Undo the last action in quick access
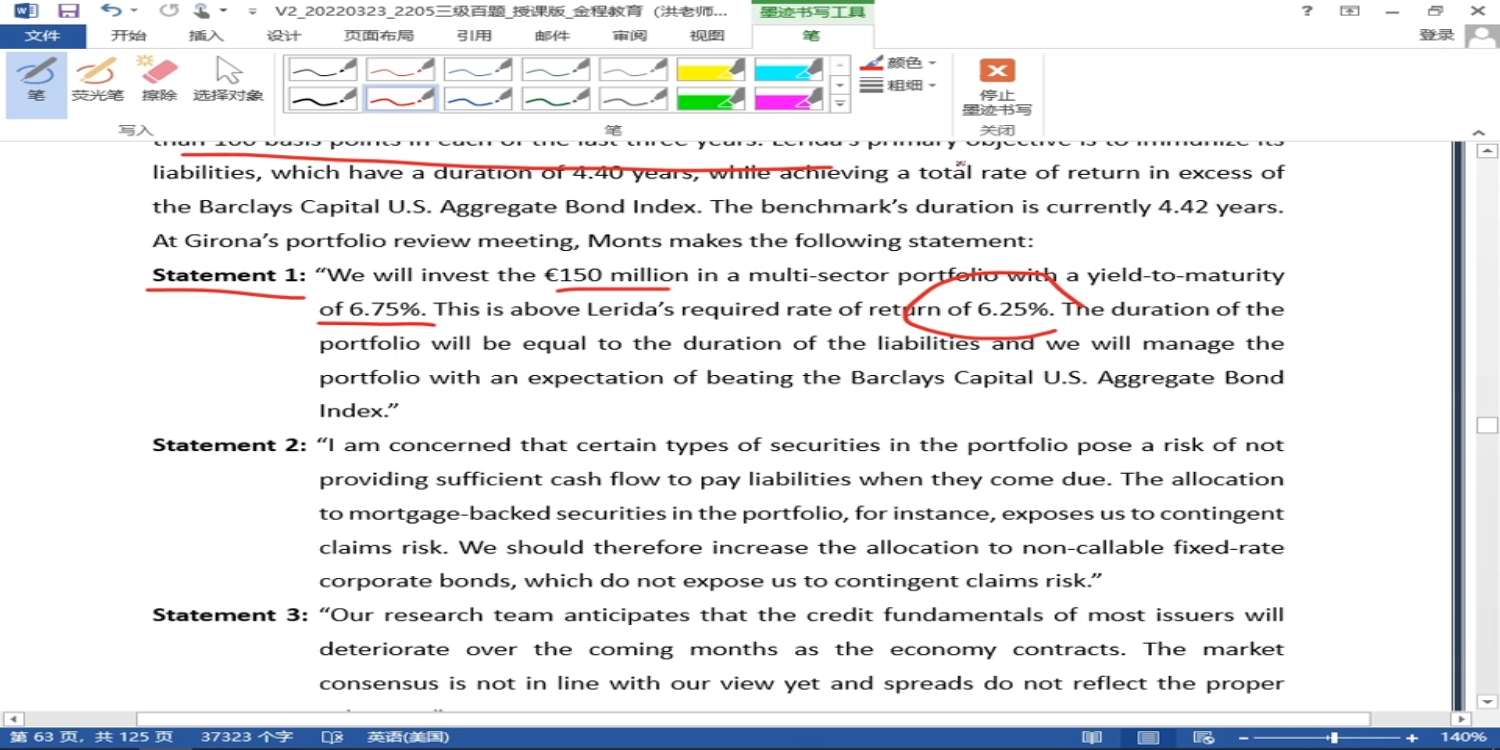The width and height of the screenshot is (1500, 750). (110, 11)
